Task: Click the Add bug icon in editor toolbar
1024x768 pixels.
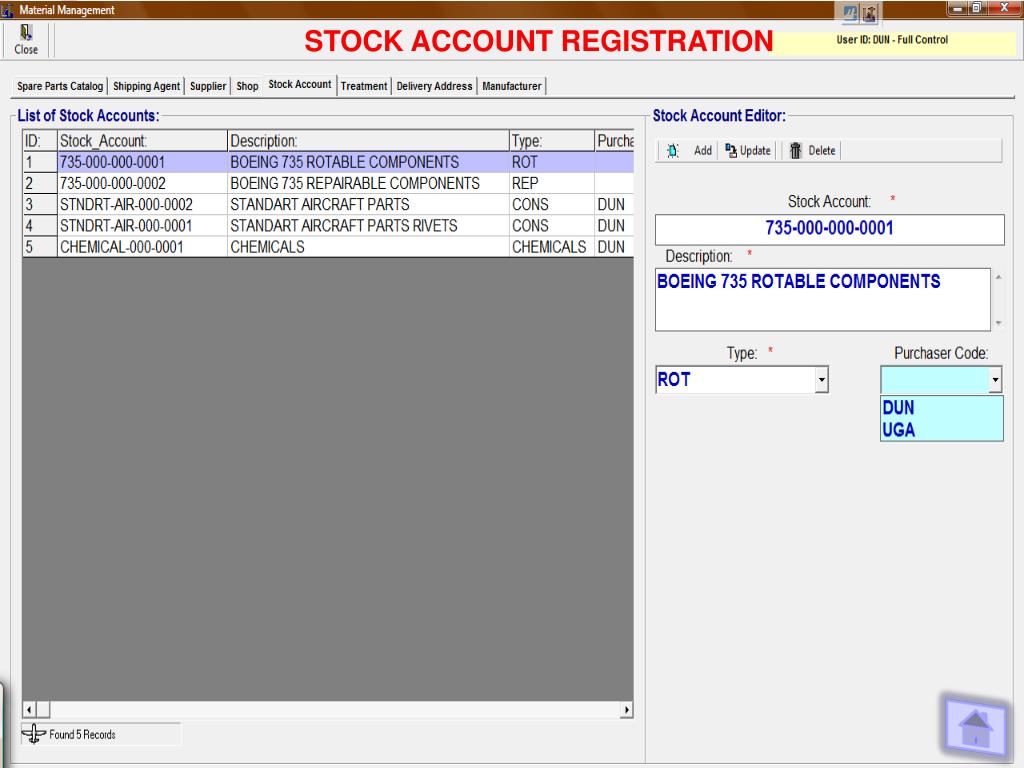Action: coord(673,151)
